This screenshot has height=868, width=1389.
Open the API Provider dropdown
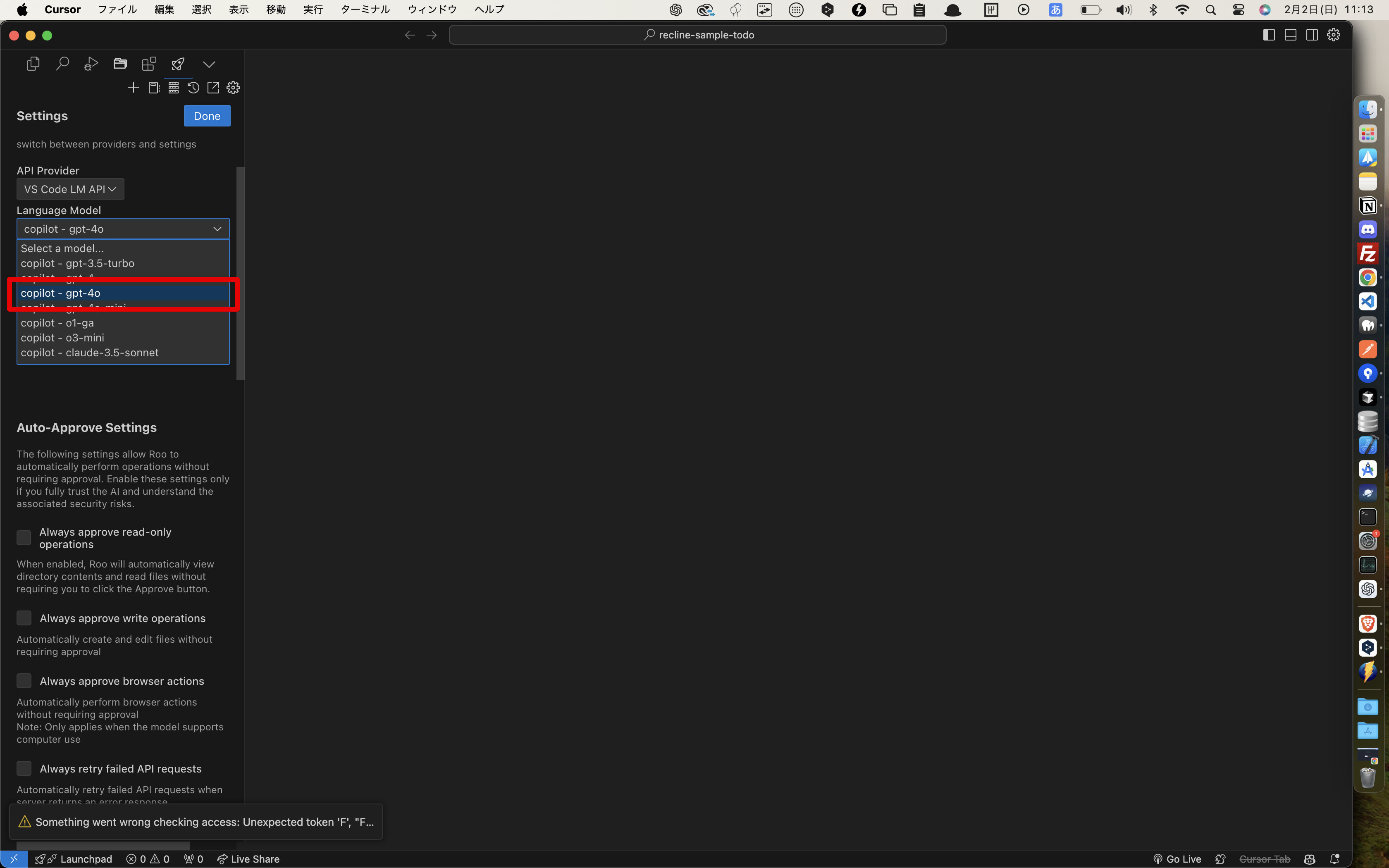click(x=70, y=189)
